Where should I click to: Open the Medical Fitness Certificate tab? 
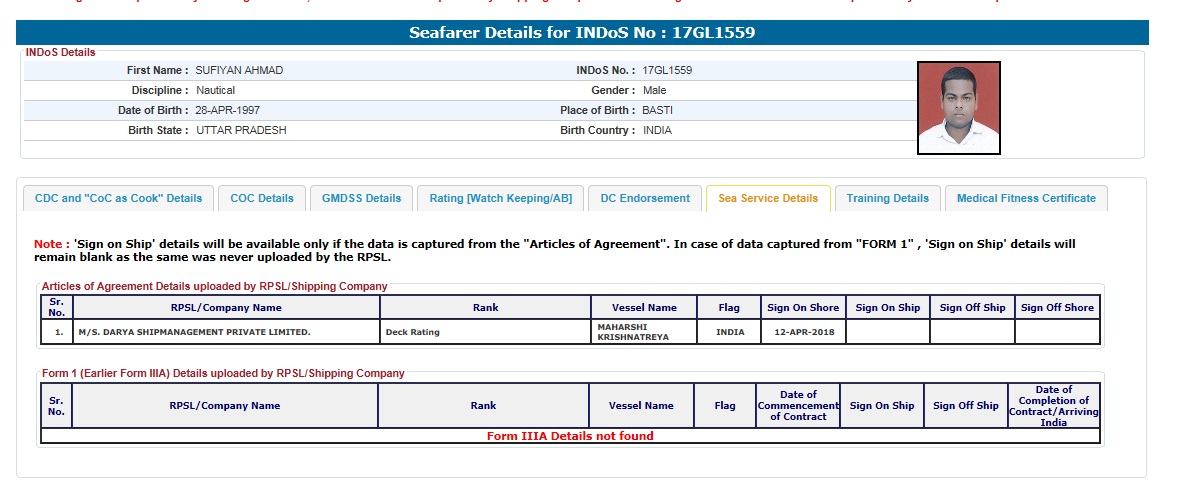click(x=1026, y=198)
